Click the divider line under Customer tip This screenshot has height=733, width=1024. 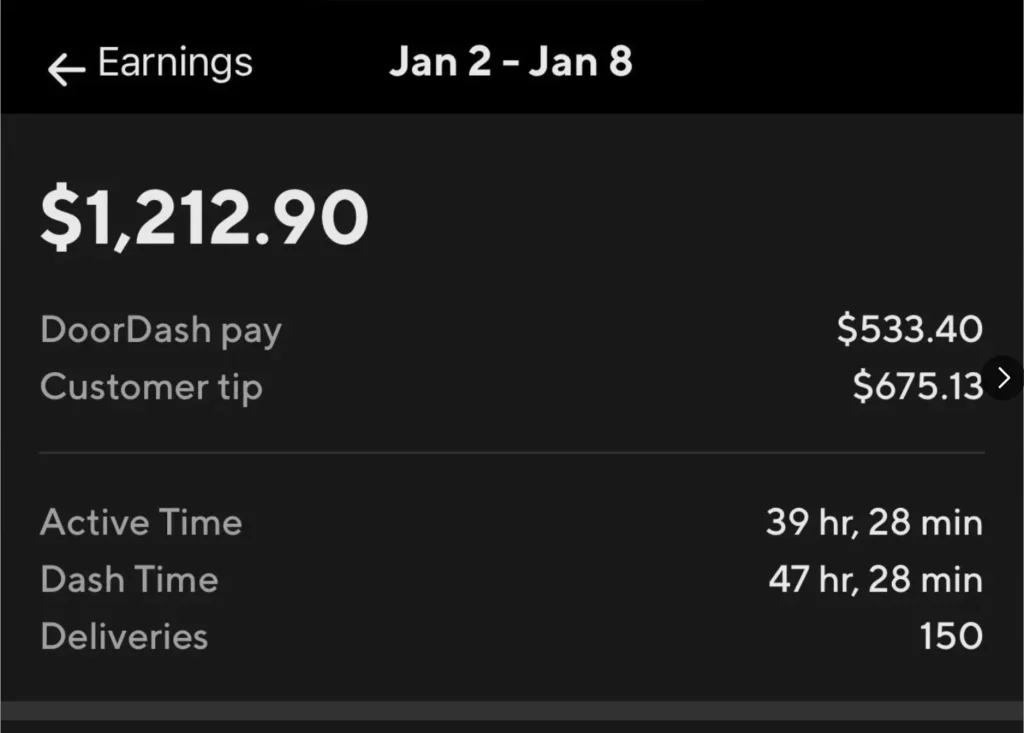(511, 452)
